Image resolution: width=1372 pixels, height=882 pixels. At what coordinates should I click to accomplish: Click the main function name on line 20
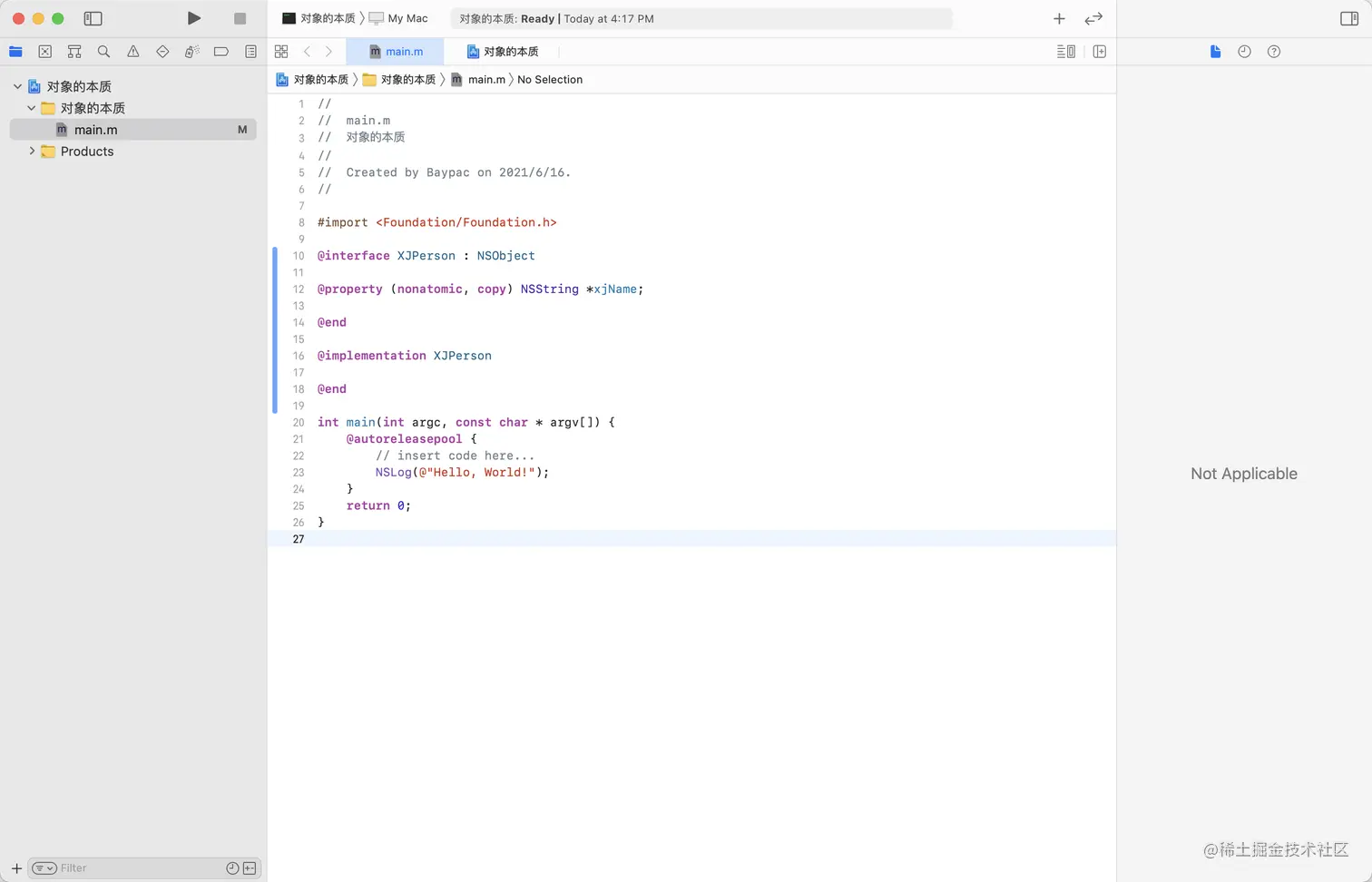pos(360,423)
